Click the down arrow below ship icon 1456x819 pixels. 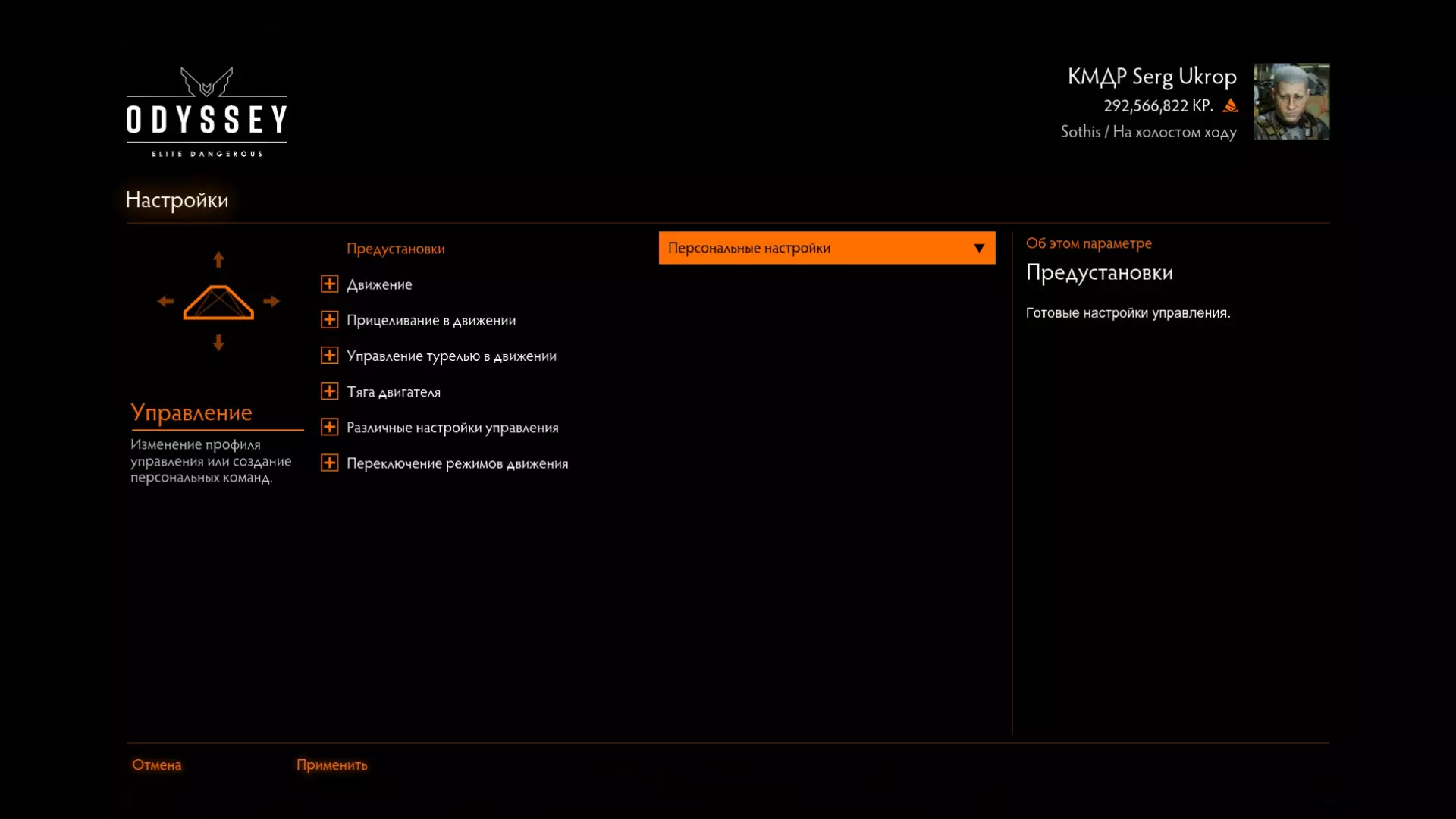218,343
